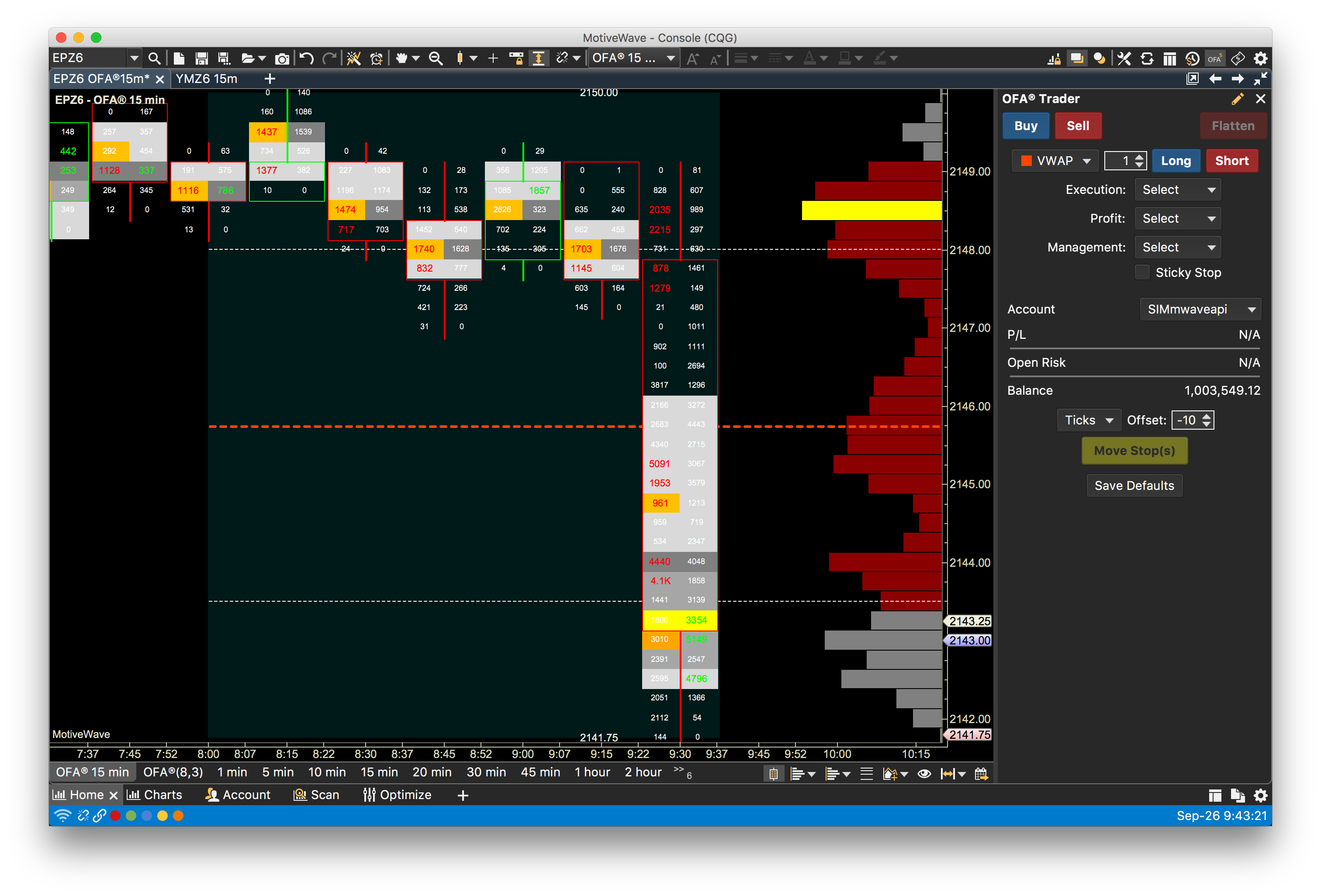The width and height of the screenshot is (1321, 896).
Task: Pop out chart into new window
Action: [1193, 79]
